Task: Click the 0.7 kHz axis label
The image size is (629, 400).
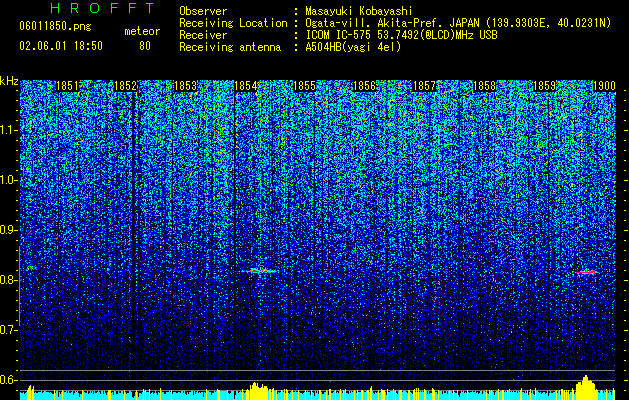Action: 9,330
